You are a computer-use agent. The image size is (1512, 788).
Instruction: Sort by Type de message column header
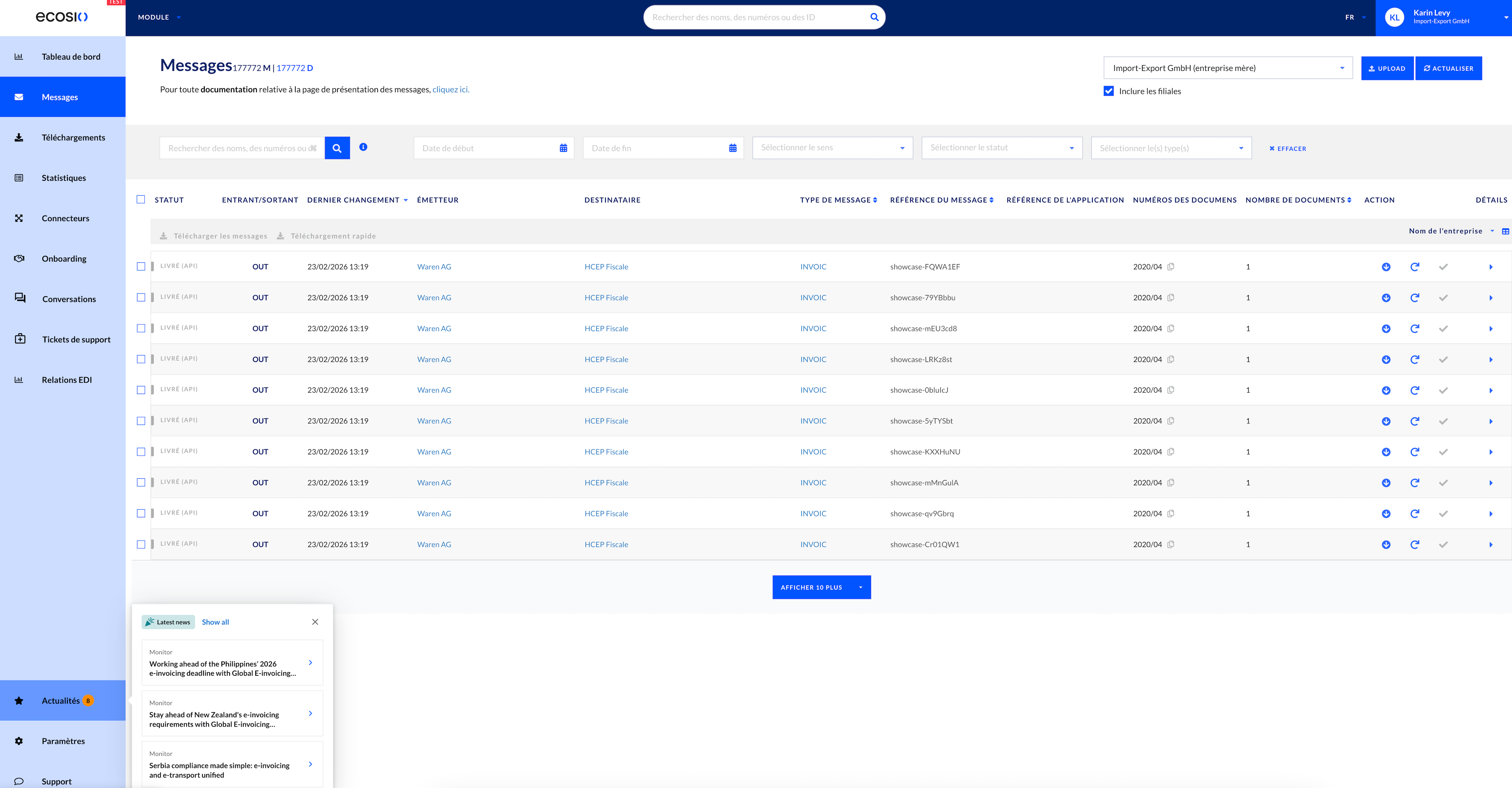838,200
